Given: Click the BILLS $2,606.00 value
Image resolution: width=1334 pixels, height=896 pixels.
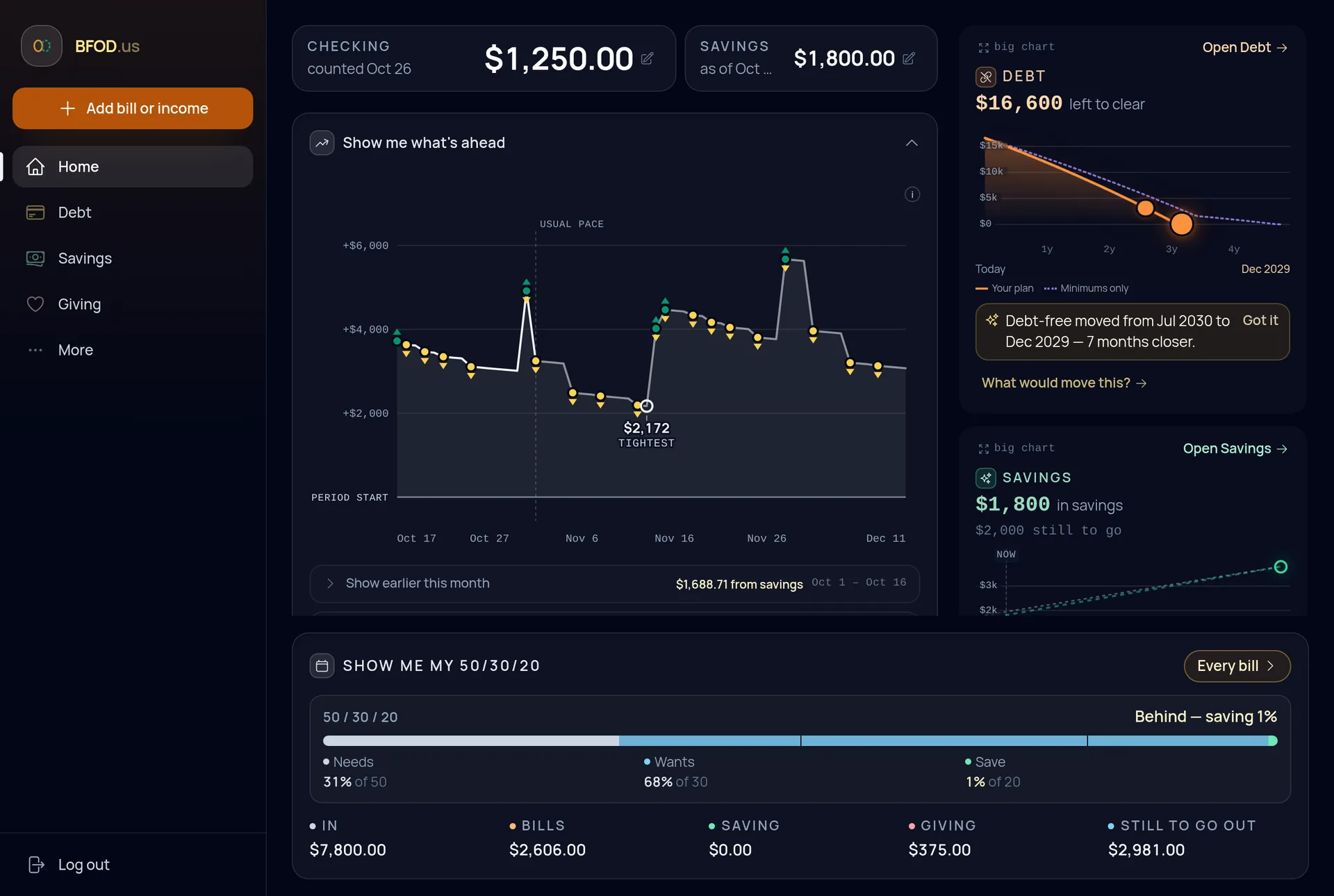Looking at the screenshot, I should point(547,850).
